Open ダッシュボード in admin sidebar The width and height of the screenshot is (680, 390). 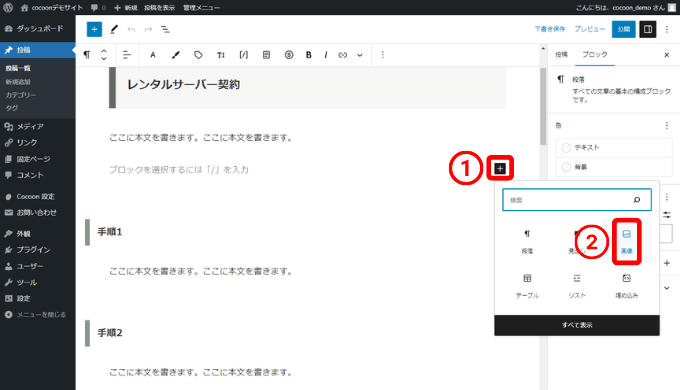(x=38, y=29)
